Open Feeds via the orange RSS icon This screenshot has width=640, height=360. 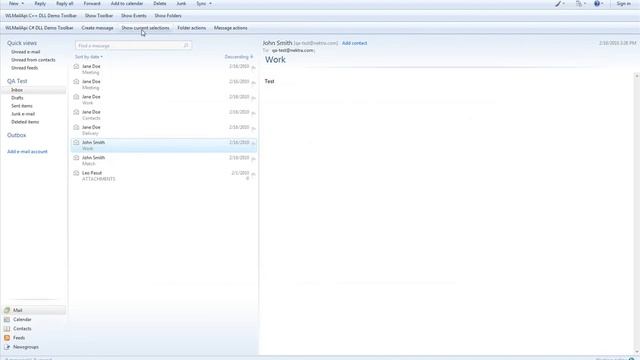point(7,338)
